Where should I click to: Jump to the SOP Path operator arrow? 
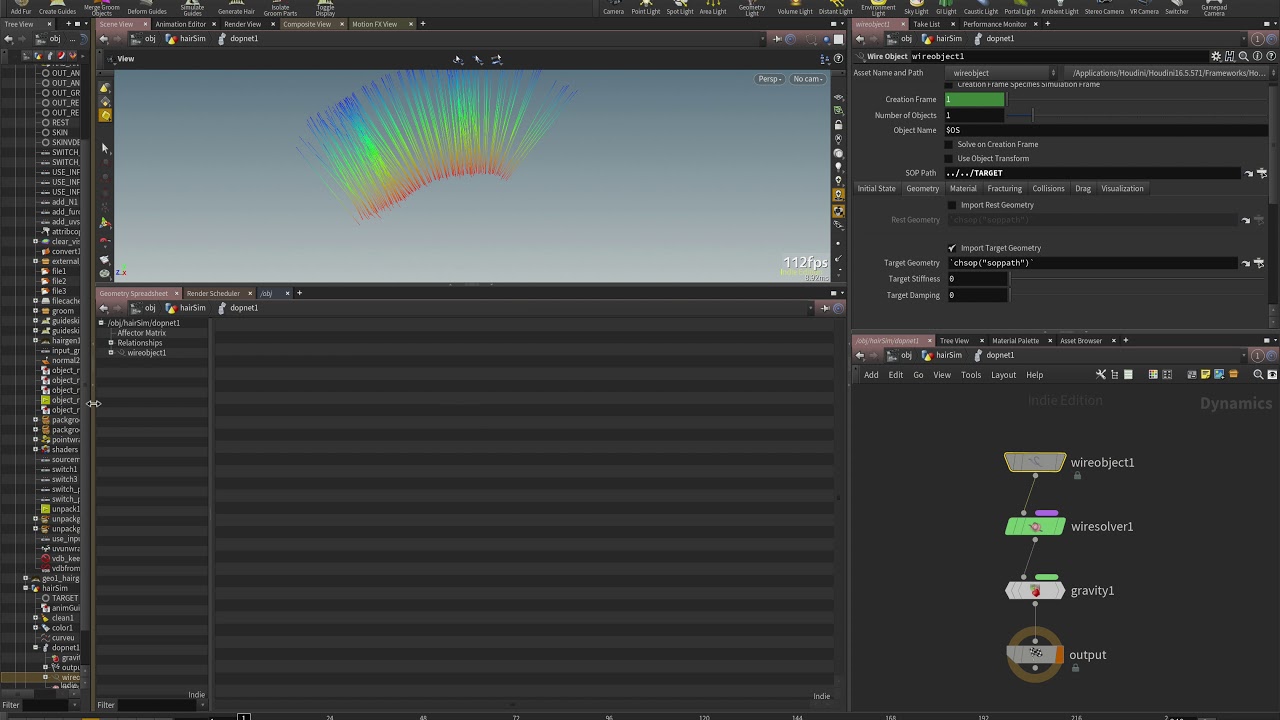1248,173
